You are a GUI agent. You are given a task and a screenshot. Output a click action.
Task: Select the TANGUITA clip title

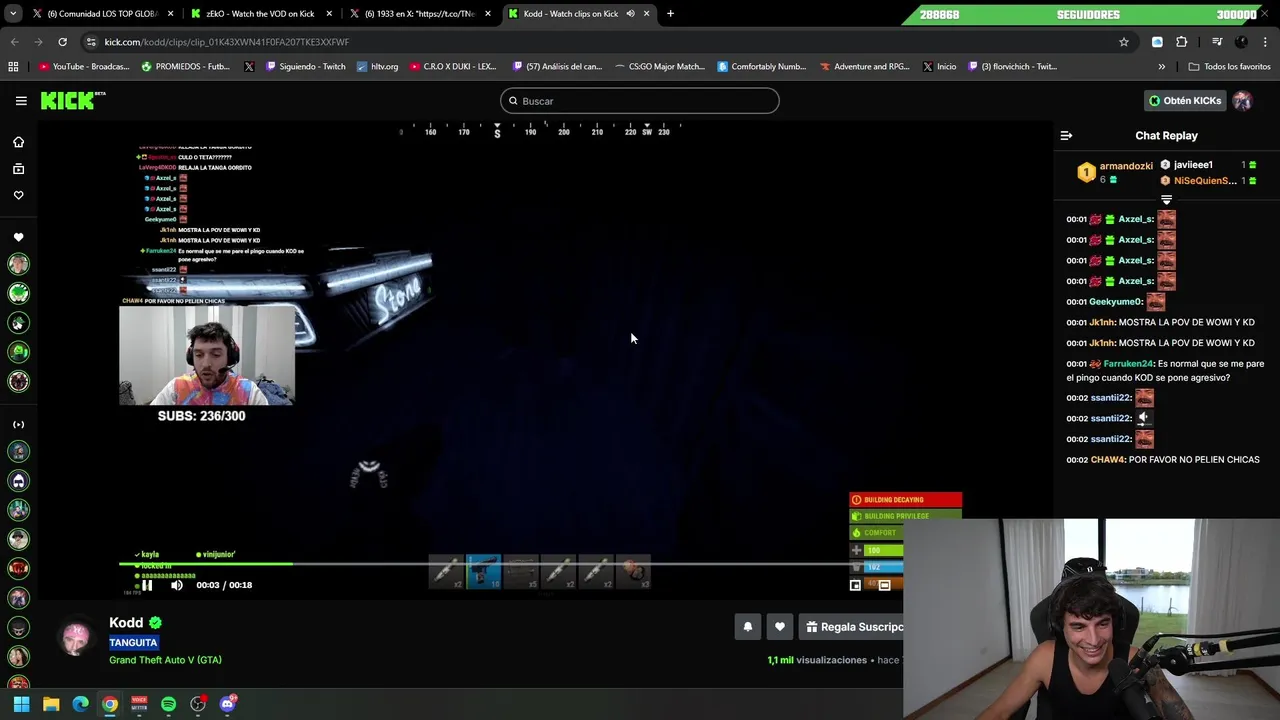(133, 643)
